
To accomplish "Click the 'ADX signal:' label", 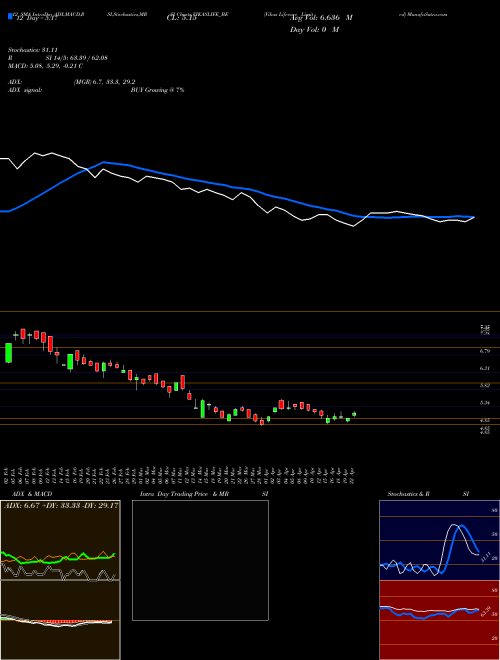I will (x=25, y=90).
